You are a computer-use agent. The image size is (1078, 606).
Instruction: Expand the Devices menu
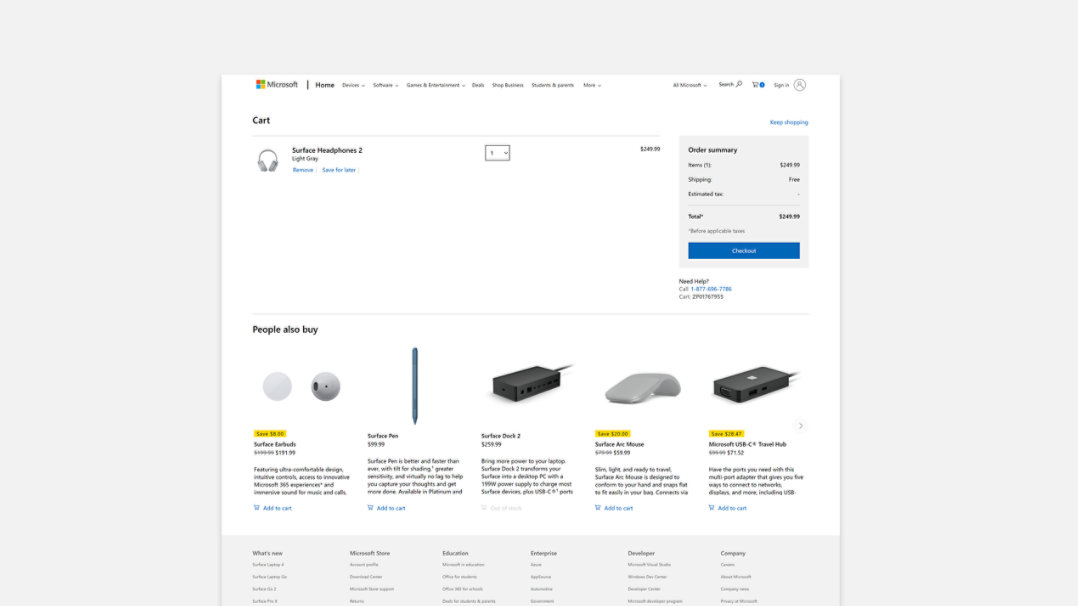(x=353, y=85)
